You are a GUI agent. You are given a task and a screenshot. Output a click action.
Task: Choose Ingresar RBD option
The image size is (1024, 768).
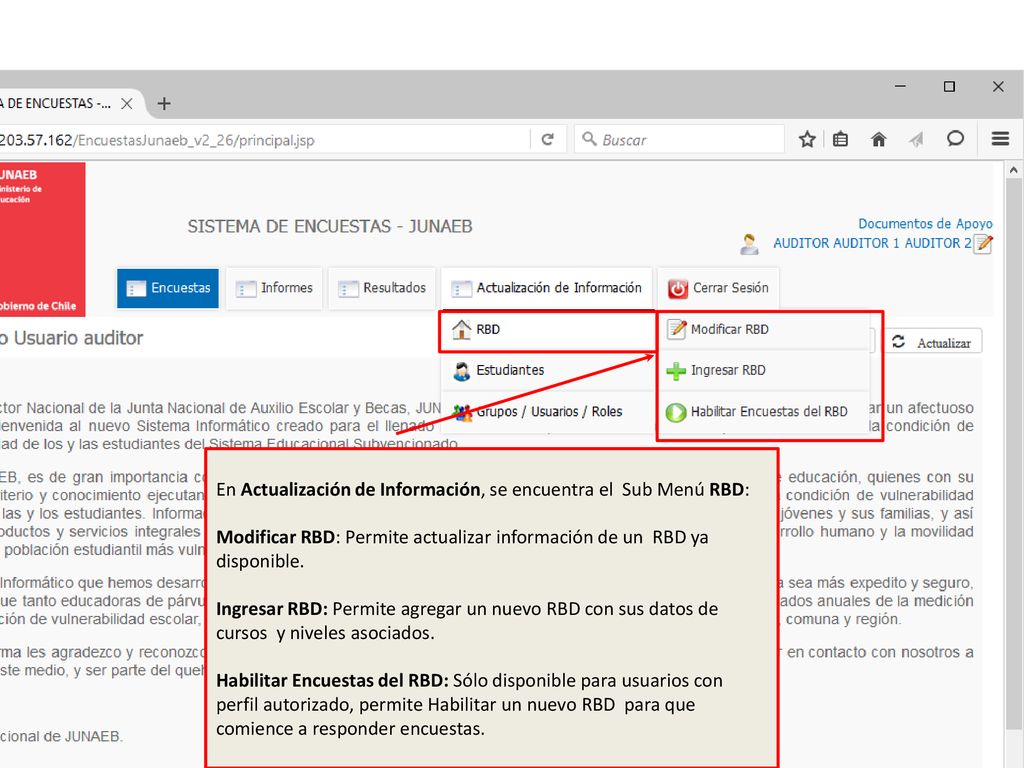click(x=764, y=371)
